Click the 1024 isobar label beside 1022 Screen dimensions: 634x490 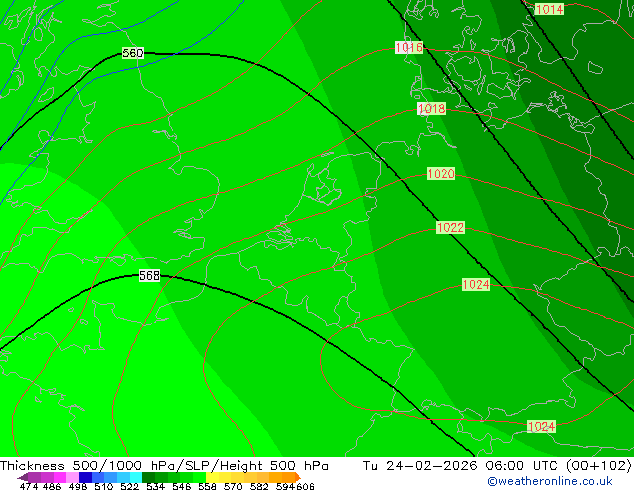tap(476, 284)
